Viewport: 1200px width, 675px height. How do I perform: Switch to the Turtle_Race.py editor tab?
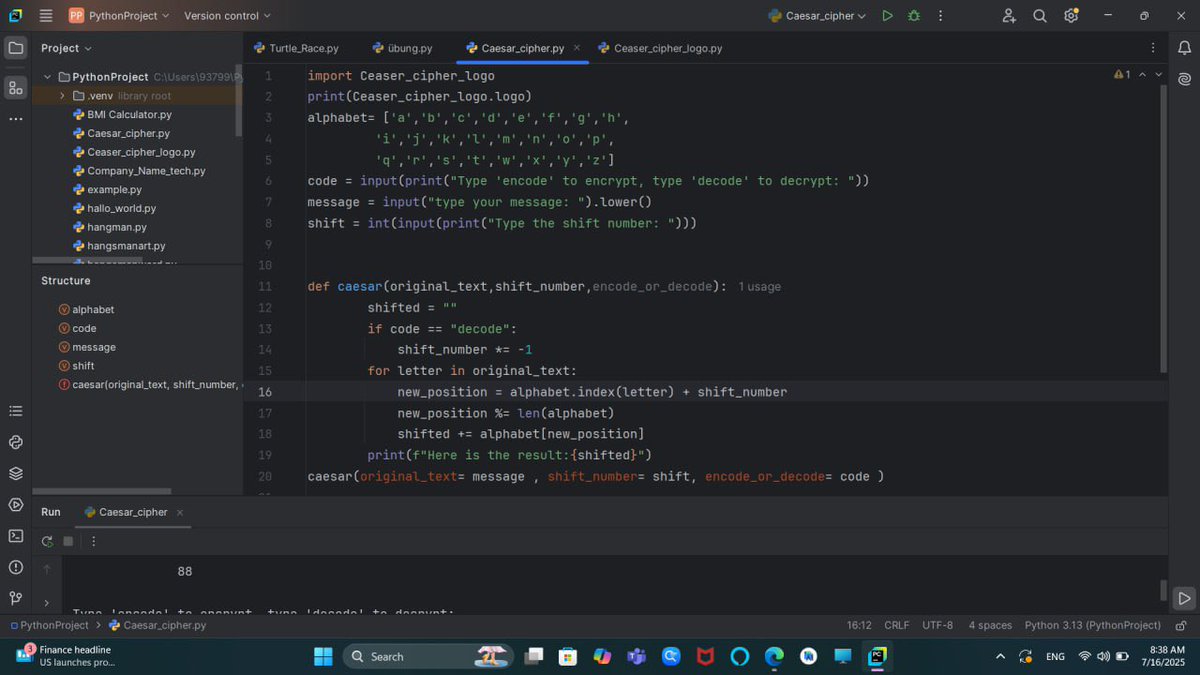tap(296, 48)
